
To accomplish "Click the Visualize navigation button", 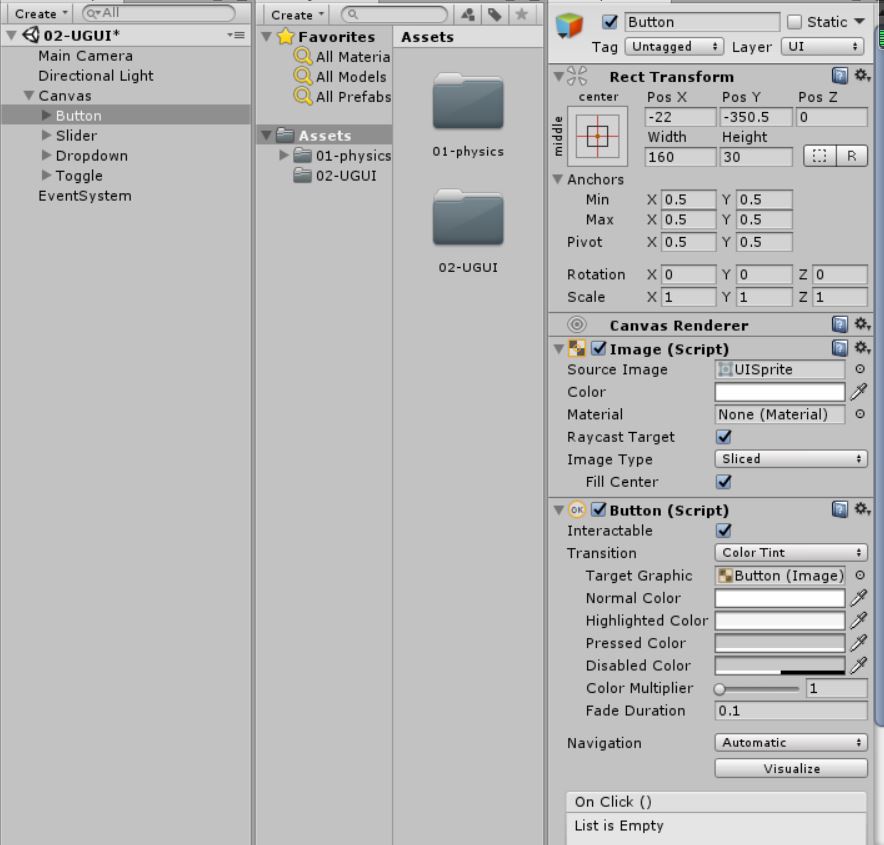I will [791, 768].
